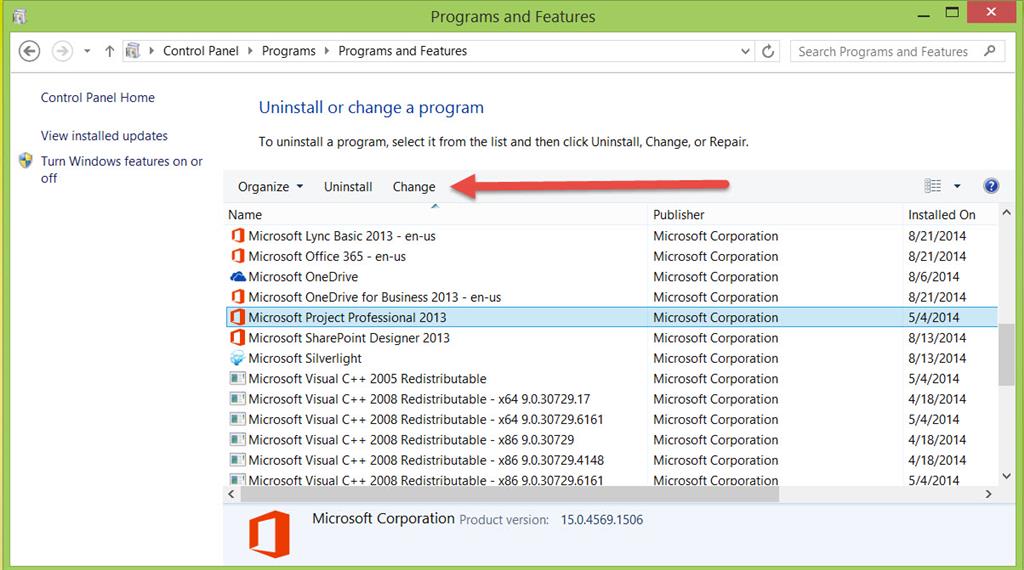Image resolution: width=1024 pixels, height=570 pixels.
Task: Click the Change toolbar button
Action: pos(414,187)
